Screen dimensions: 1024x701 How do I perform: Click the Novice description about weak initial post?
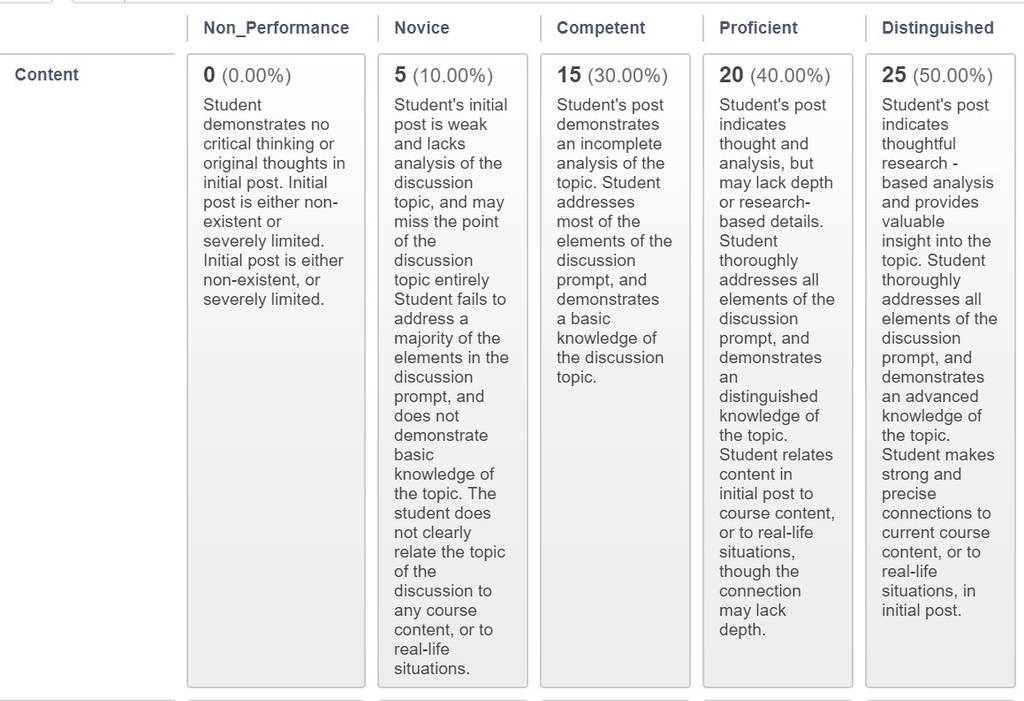coord(451,387)
